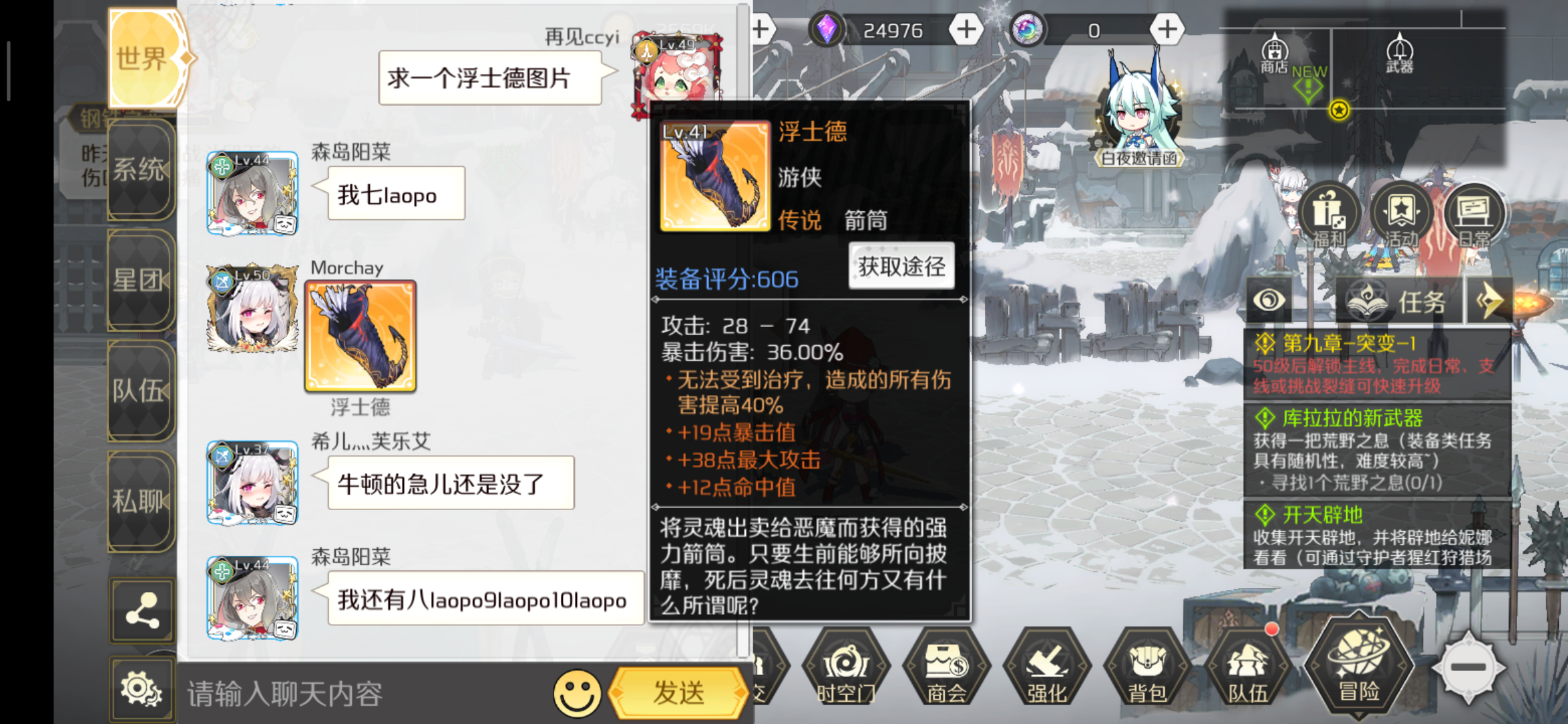
Task: Switch to the 私聊 private chat tab
Action: tap(141, 501)
